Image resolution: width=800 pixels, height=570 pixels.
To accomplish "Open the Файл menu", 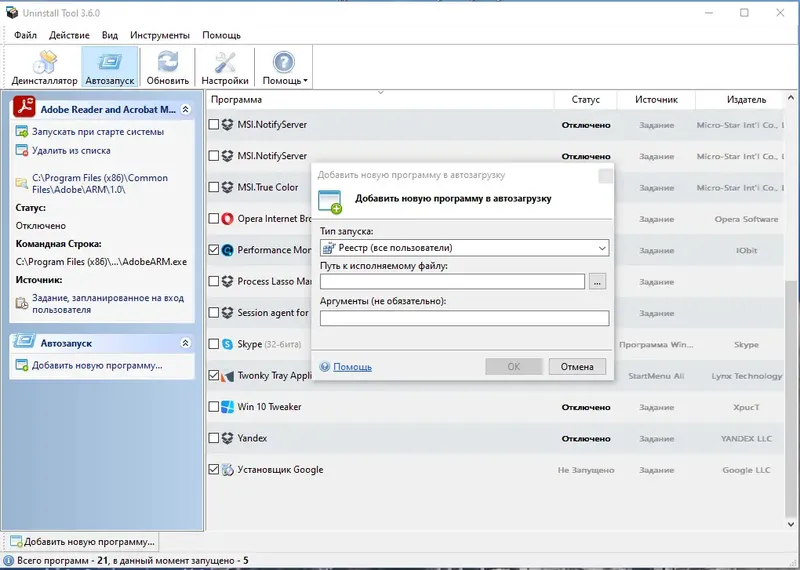I will coord(25,35).
